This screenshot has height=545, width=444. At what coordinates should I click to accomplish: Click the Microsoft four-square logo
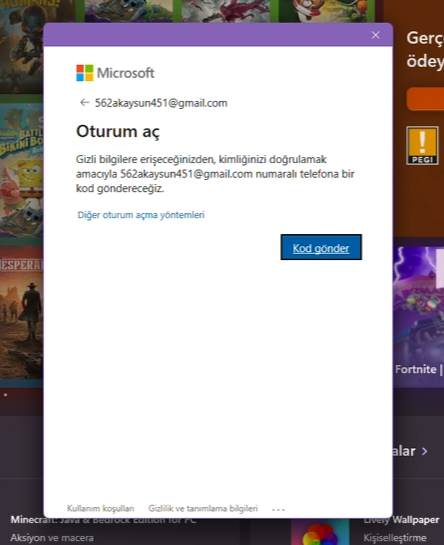(x=84, y=73)
